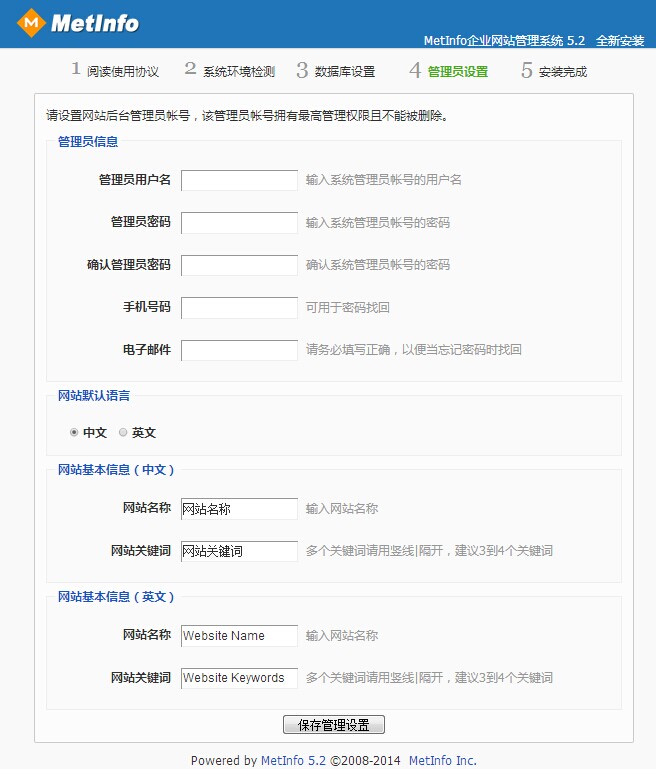This screenshot has height=769, width=656.
Task: Focus the 确认管理员密码 input field
Action: click(x=239, y=265)
